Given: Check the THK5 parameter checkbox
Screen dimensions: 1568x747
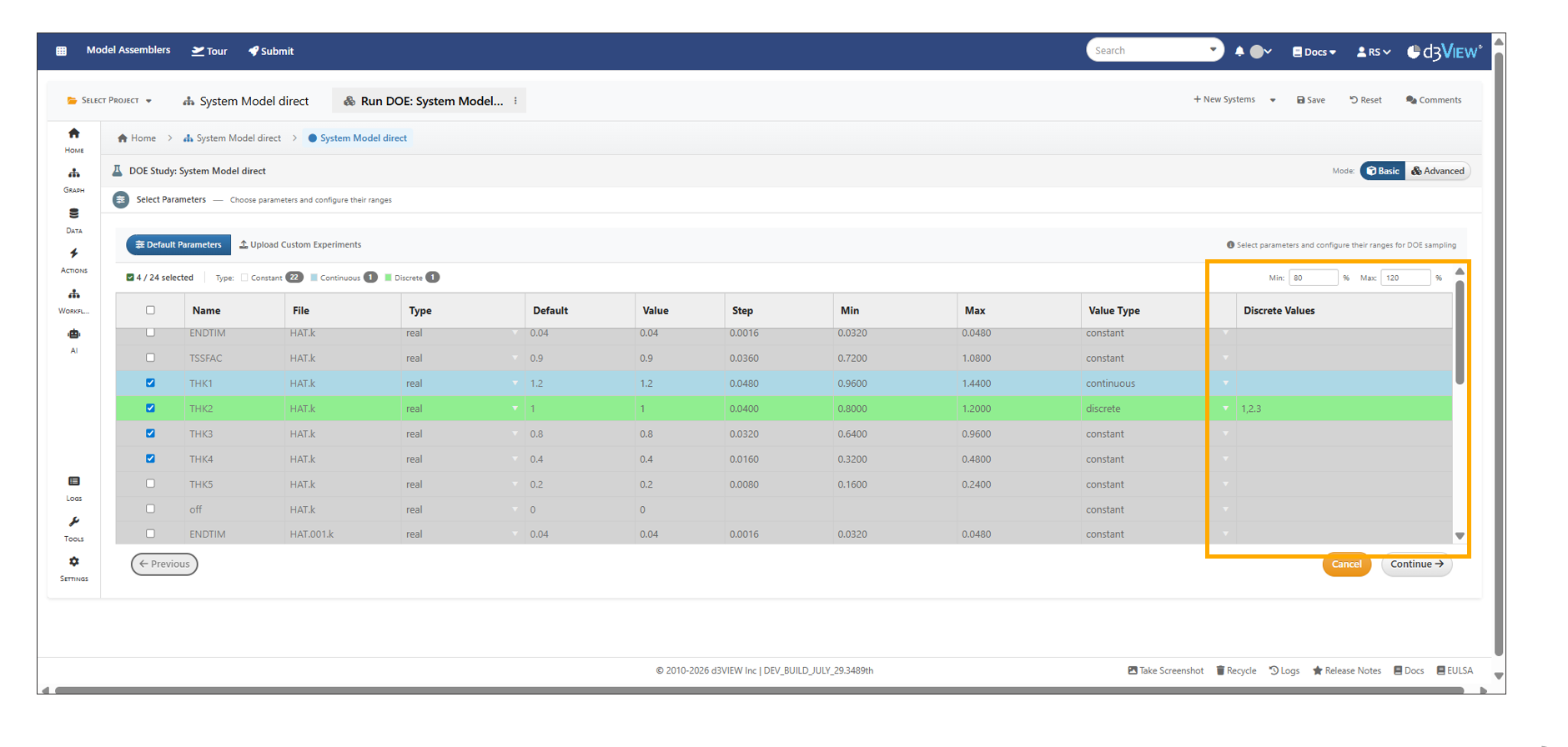Looking at the screenshot, I should pos(150,484).
